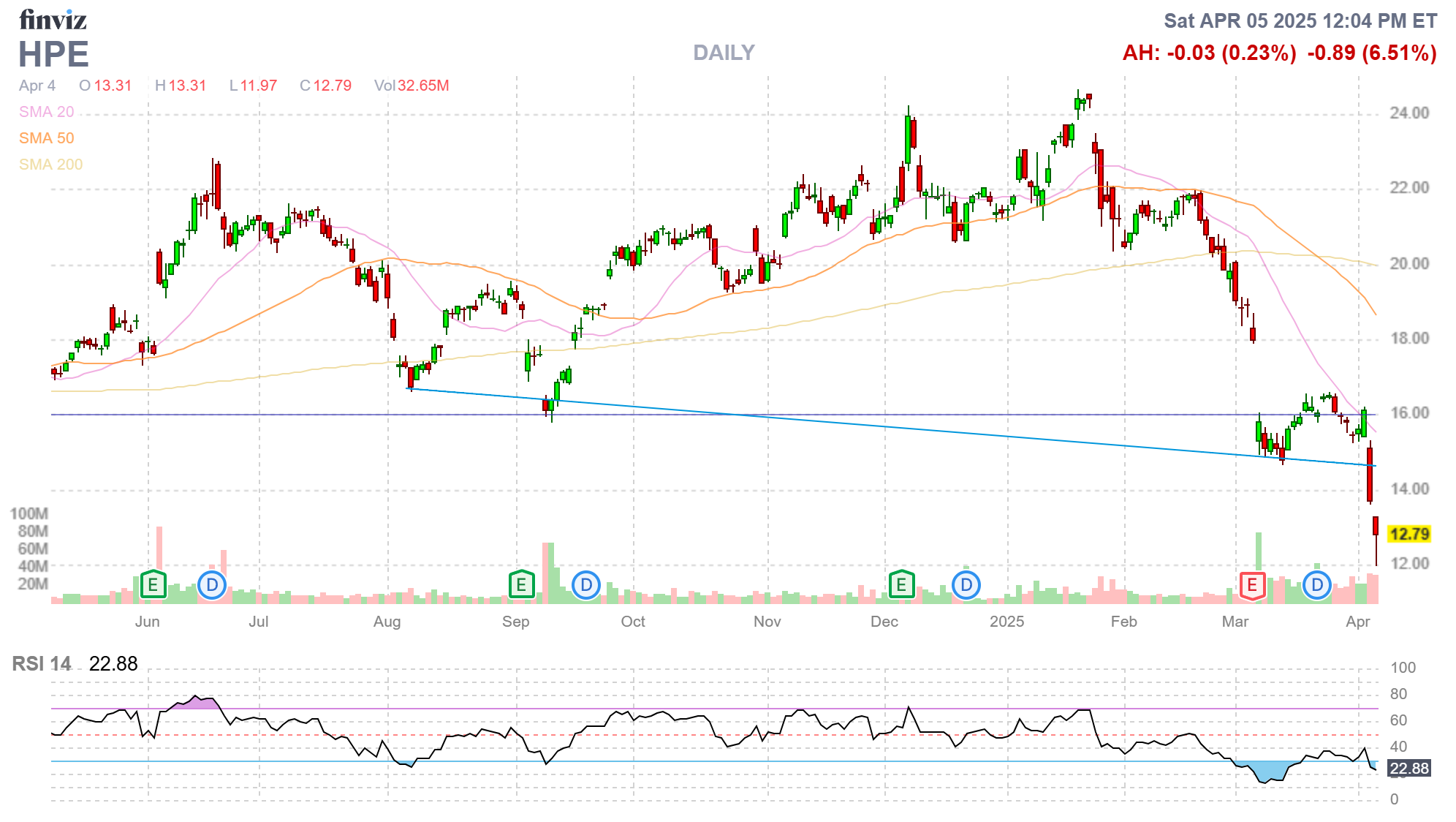
Task: Click the 22.88 RSI value tag
Action: coord(1408,769)
